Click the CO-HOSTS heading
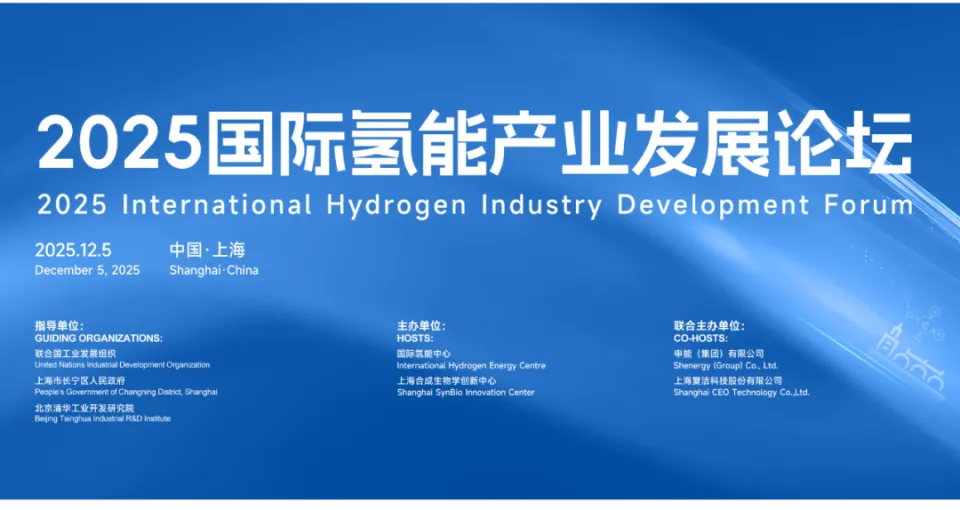 tap(701, 338)
